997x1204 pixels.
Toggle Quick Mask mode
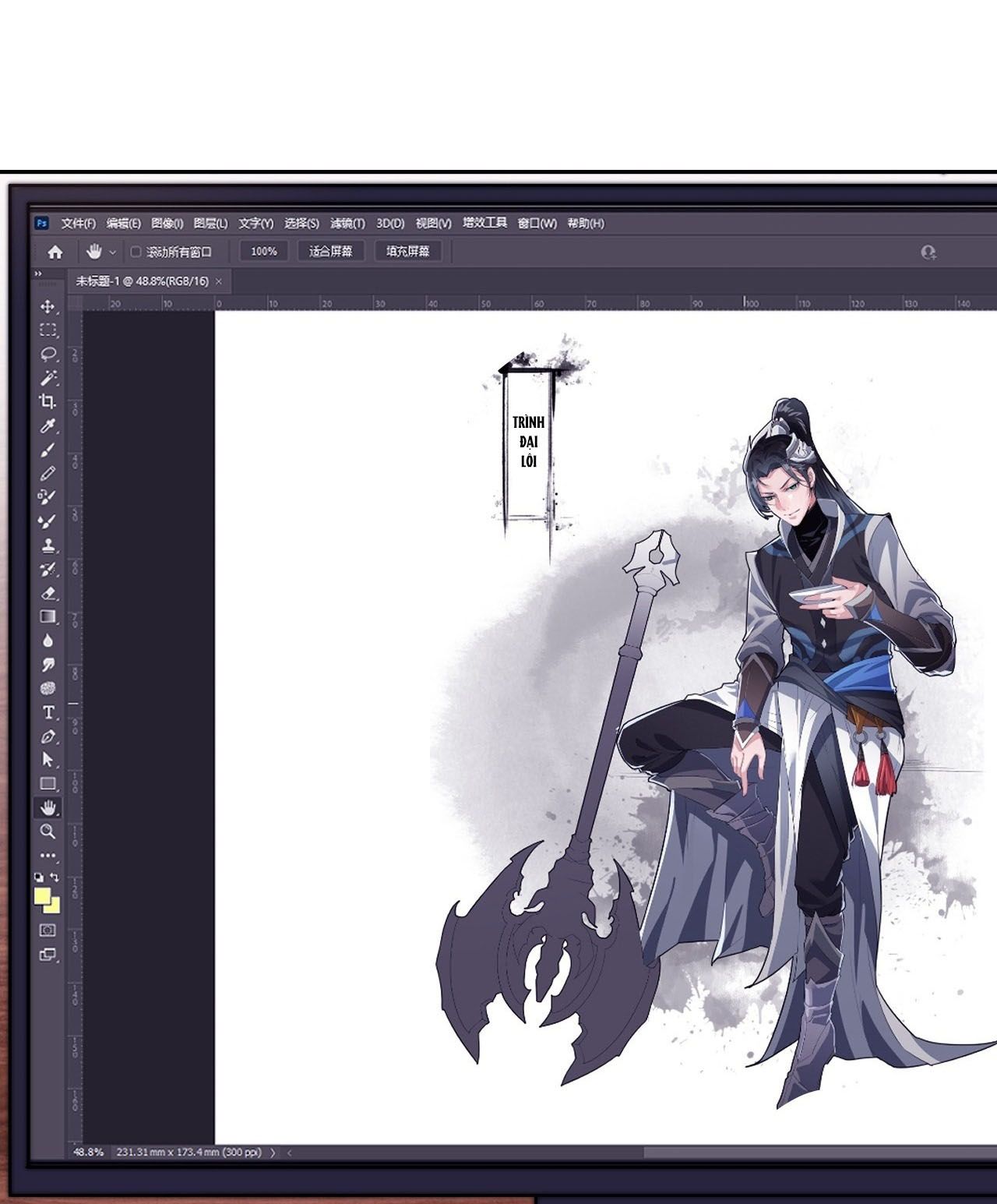coord(48,930)
